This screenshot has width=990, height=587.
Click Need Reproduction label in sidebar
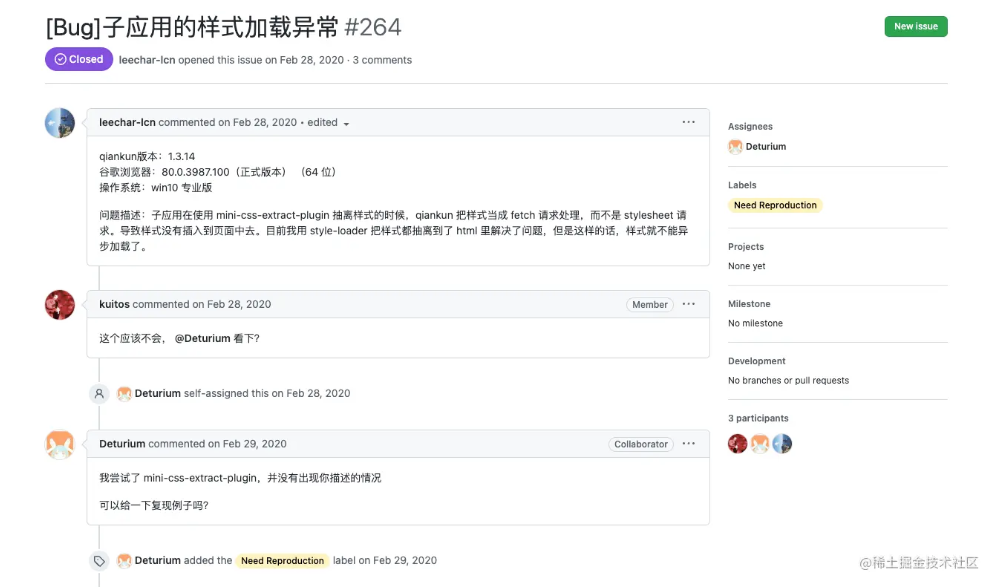[x=775, y=205]
